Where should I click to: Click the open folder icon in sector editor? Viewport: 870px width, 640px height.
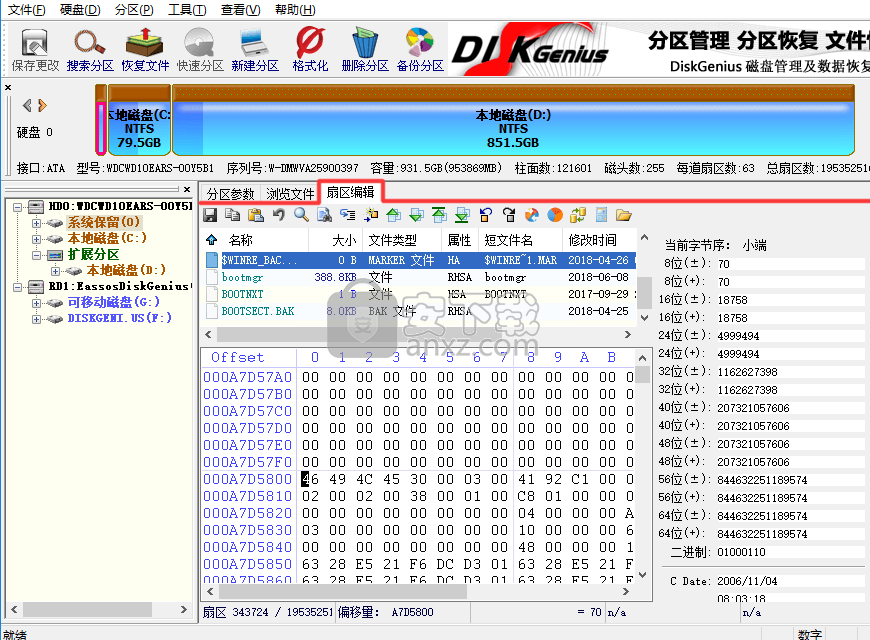624,215
